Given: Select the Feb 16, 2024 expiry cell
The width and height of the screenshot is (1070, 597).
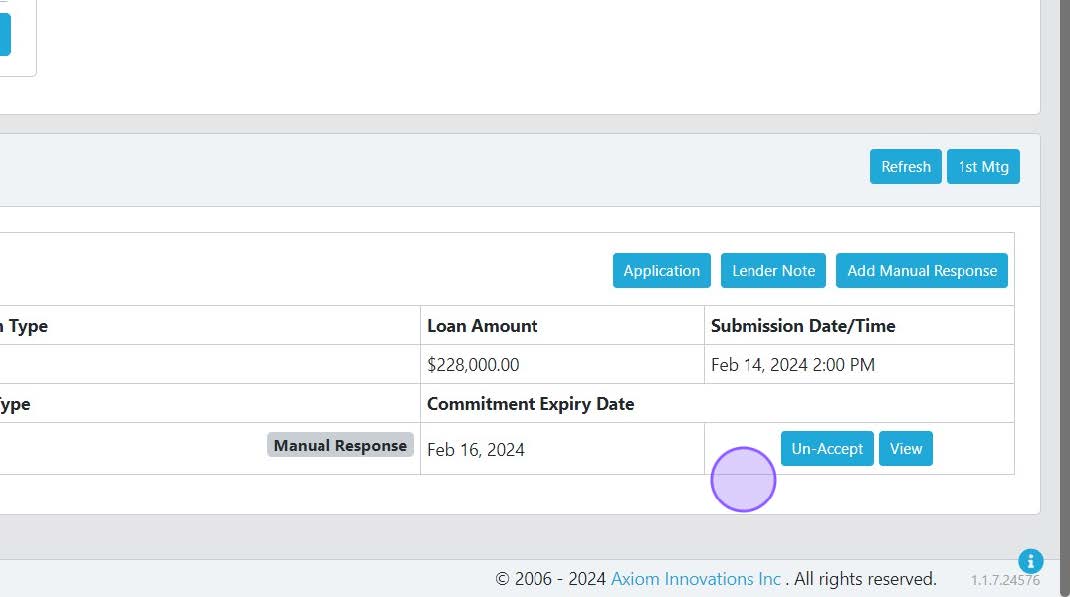Looking at the screenshot, I should point(476,450).
